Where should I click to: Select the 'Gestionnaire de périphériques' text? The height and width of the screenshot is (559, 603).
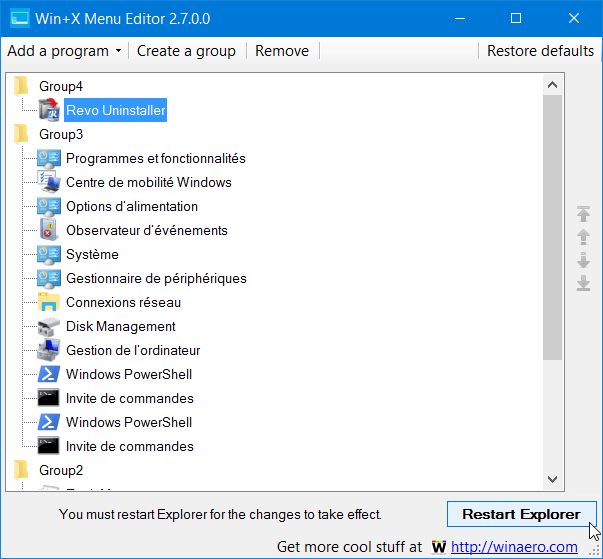156,278
